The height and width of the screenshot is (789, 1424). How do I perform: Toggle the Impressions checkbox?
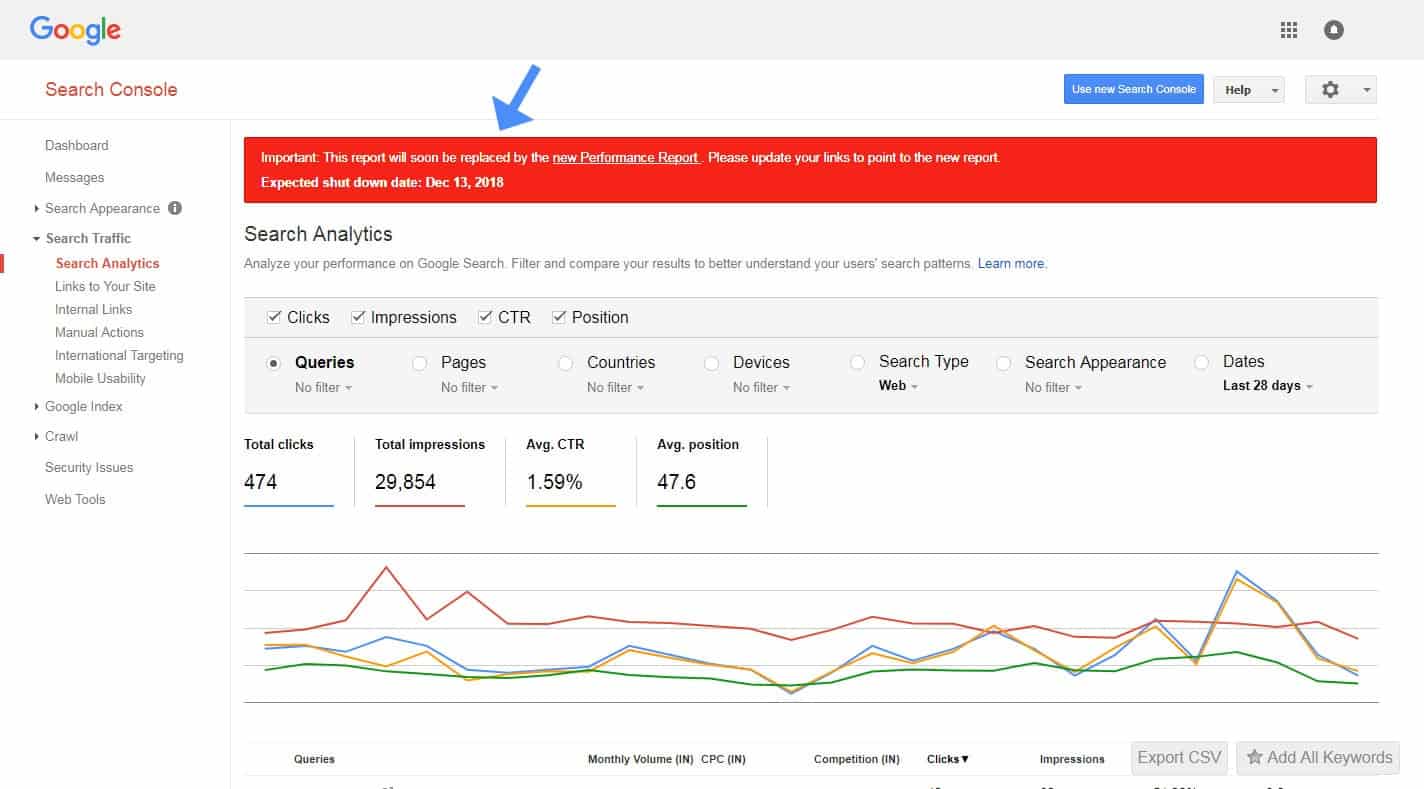[358, 317]
